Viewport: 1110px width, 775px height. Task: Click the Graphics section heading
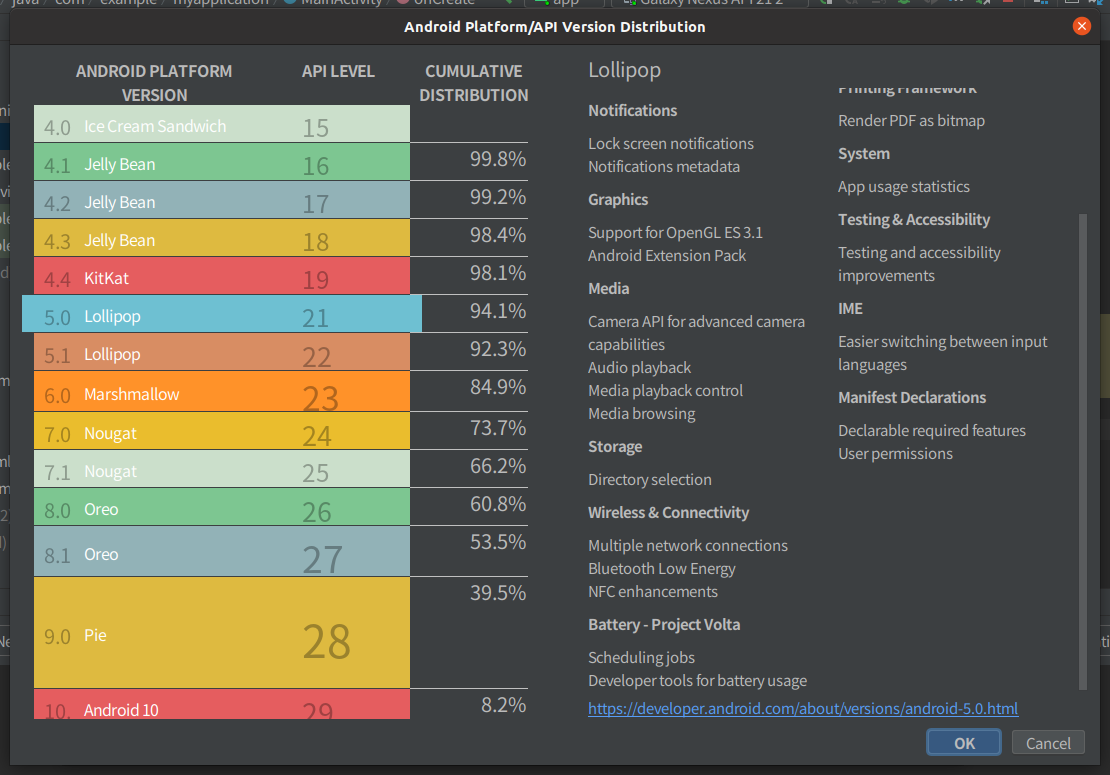pyautogui.click(x=617, y=200)
